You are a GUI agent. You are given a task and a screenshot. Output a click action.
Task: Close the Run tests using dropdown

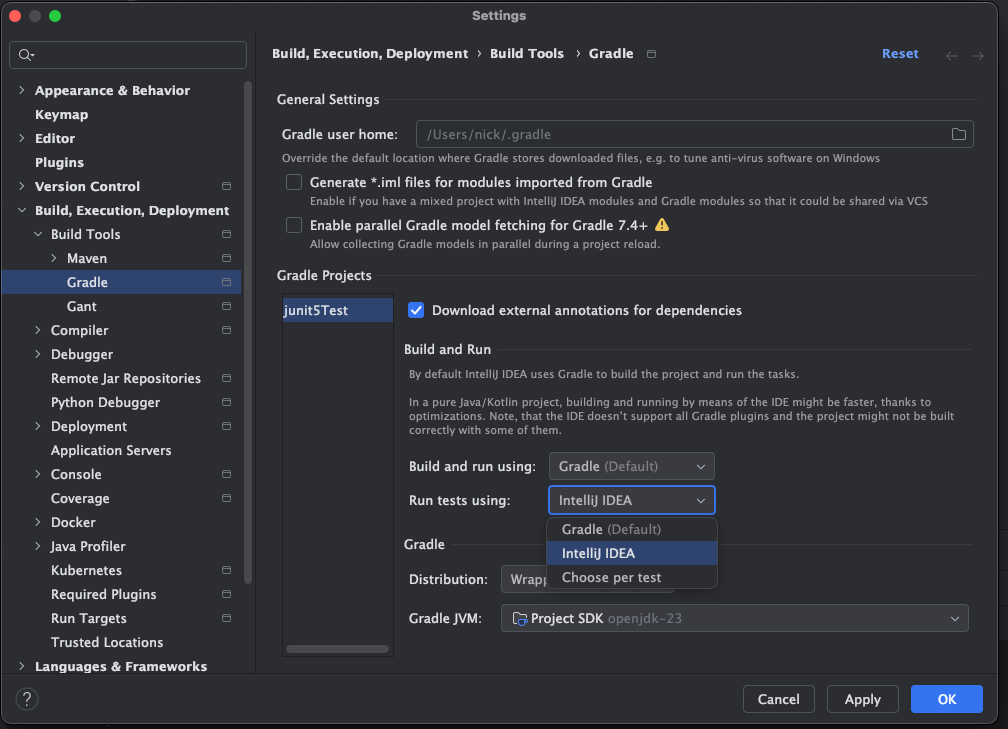pyautogui.click(x=631, y=500)
